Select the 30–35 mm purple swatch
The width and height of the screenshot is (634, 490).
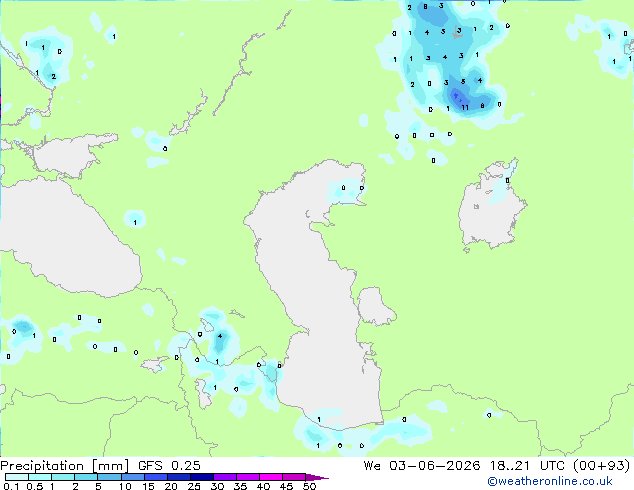pyautogui.click(x=225, y=477)
